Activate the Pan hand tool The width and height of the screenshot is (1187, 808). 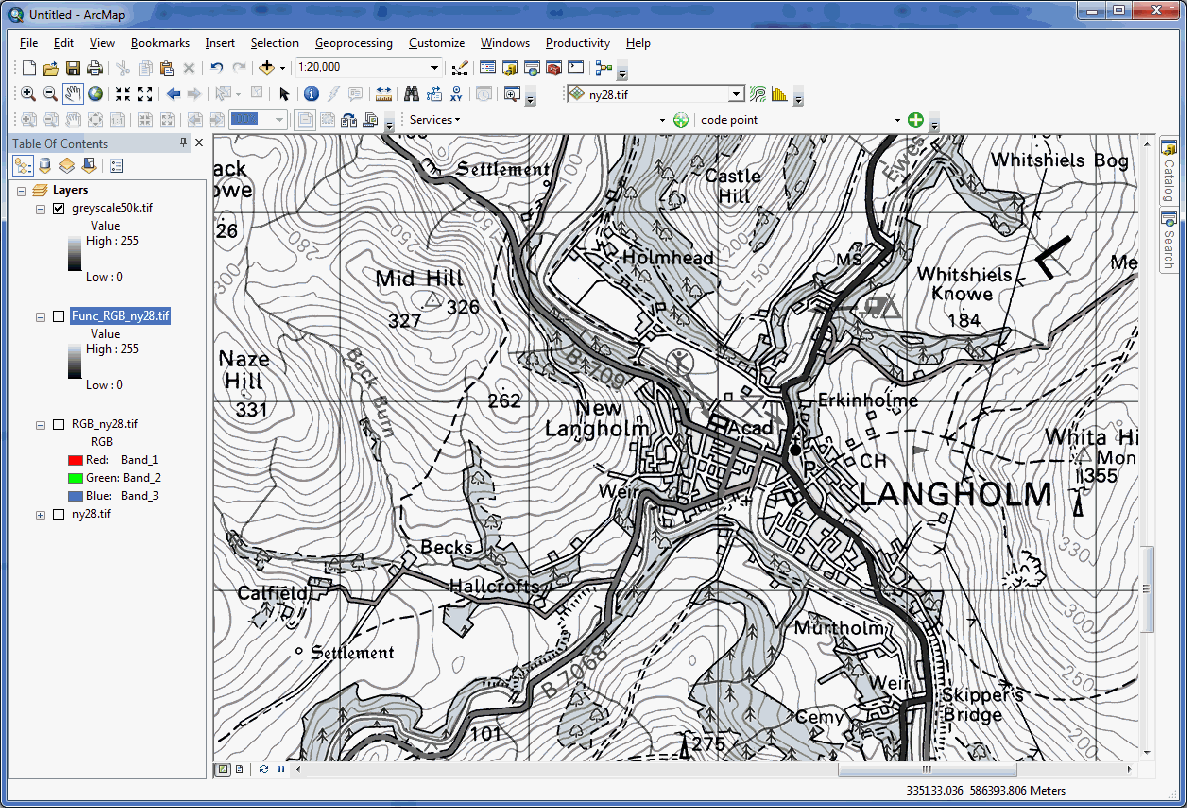[73, 94]
